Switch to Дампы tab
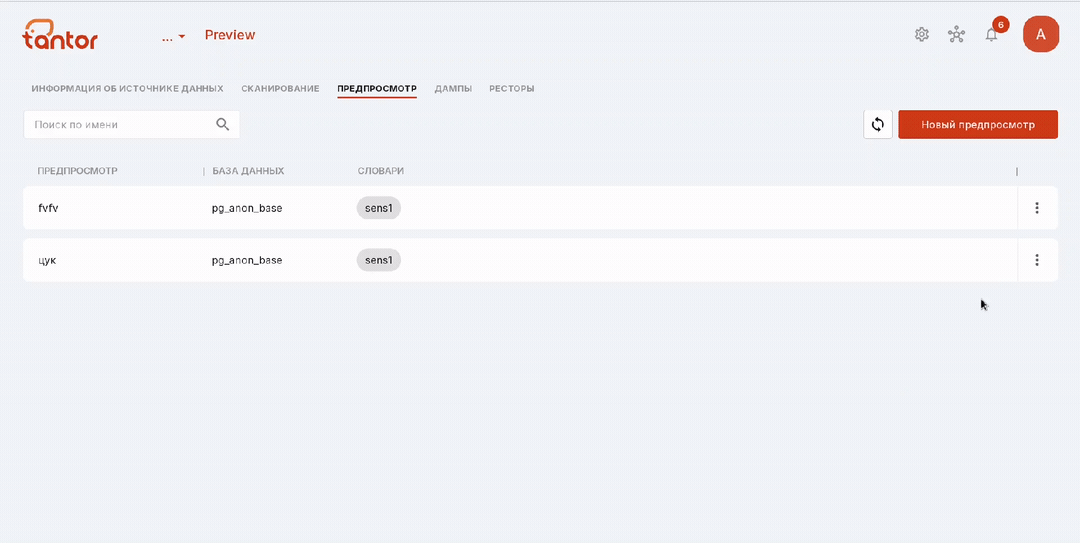 click(x=453, y=89)
